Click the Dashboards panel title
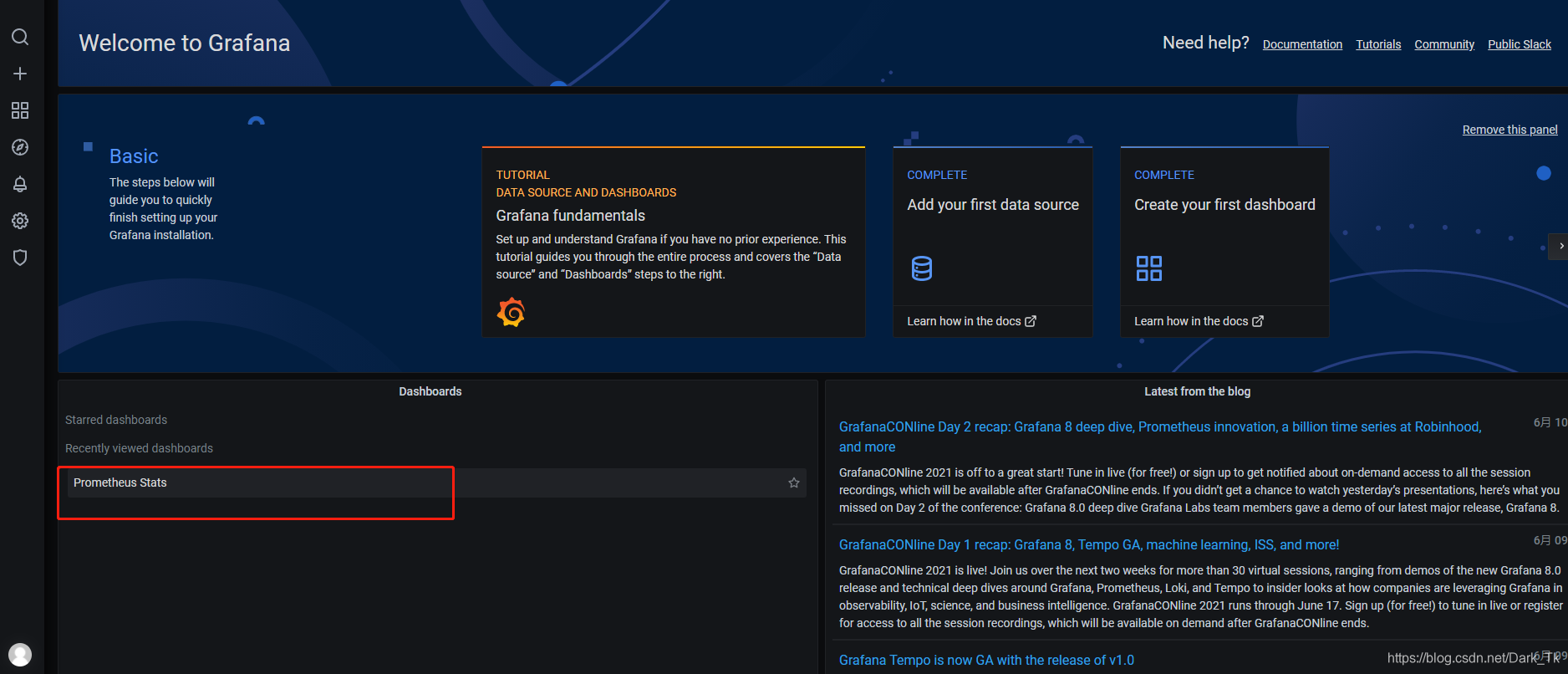This screenshot has width=1568, height=674. coord(430,391)
